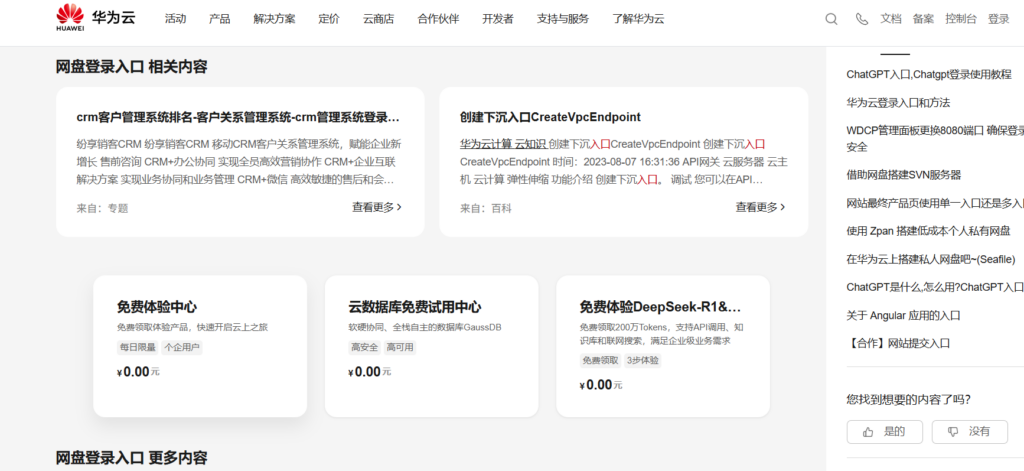Click 查看更多 on CreateVpcEndpoint card
The height and width of the screenshot is (471, 1024).
click(760, 207)
